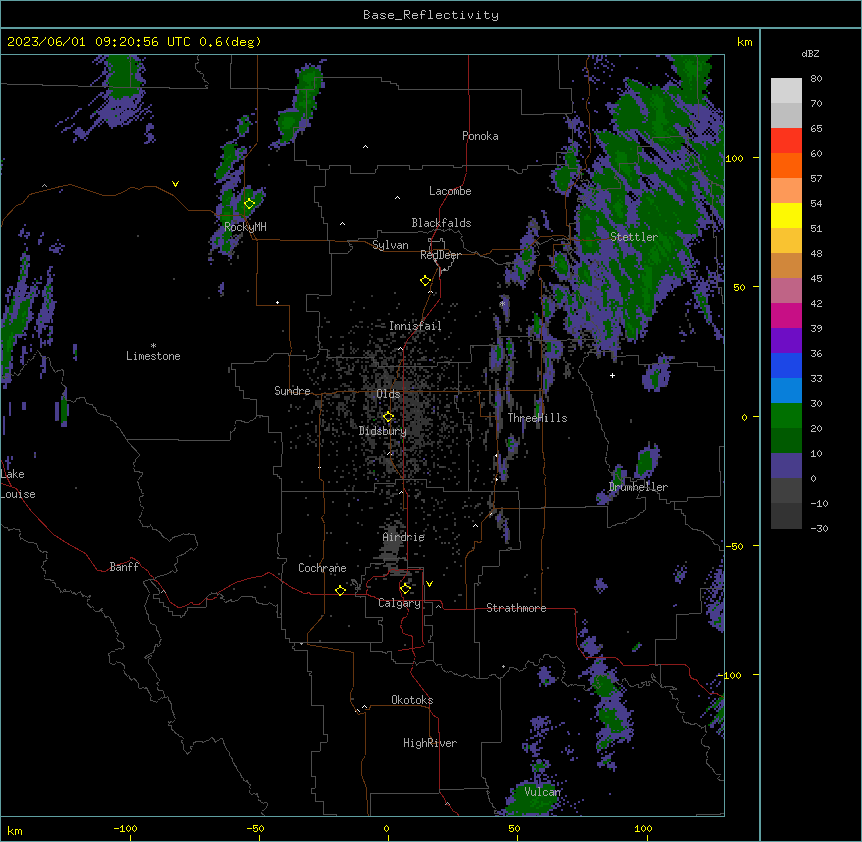Click the yellow v marker east of Calgary
The image size is (862, 842).
[429, 584]
